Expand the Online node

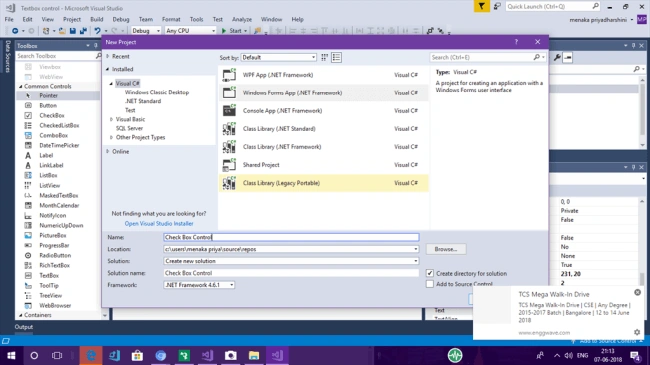[108, 151]
